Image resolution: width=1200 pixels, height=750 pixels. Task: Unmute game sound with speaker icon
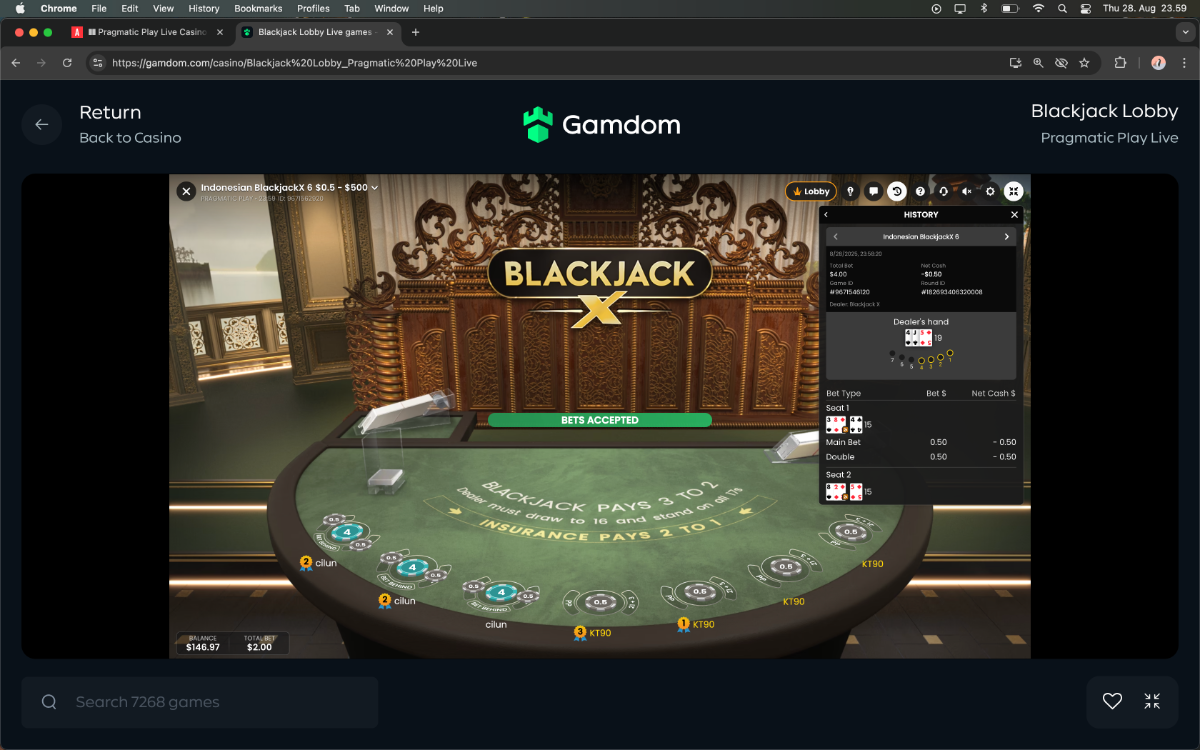tap(967, 191)
